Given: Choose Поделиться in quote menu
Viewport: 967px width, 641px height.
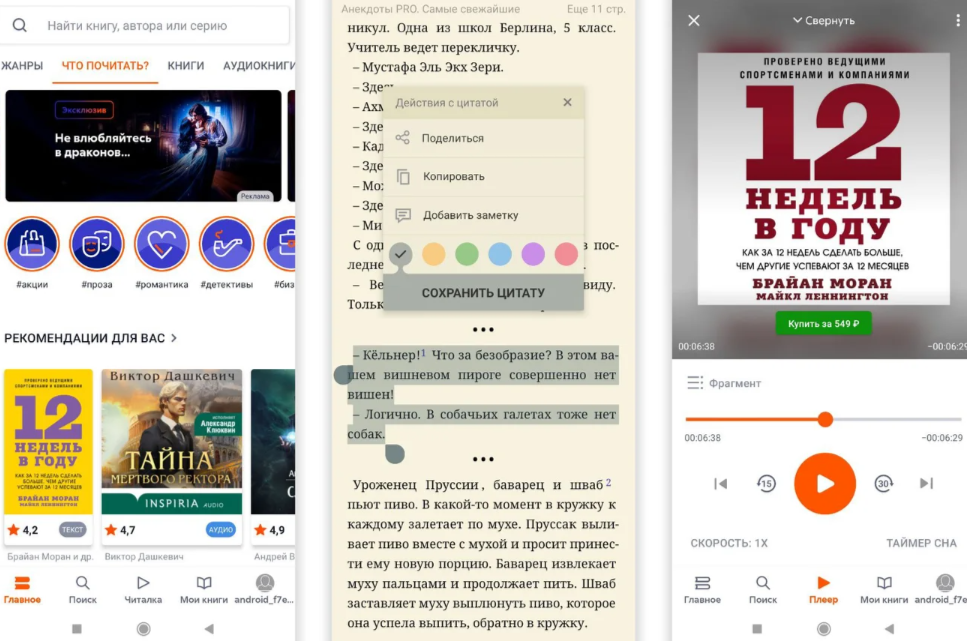Looking at the screenshot, I should (484, 138).
